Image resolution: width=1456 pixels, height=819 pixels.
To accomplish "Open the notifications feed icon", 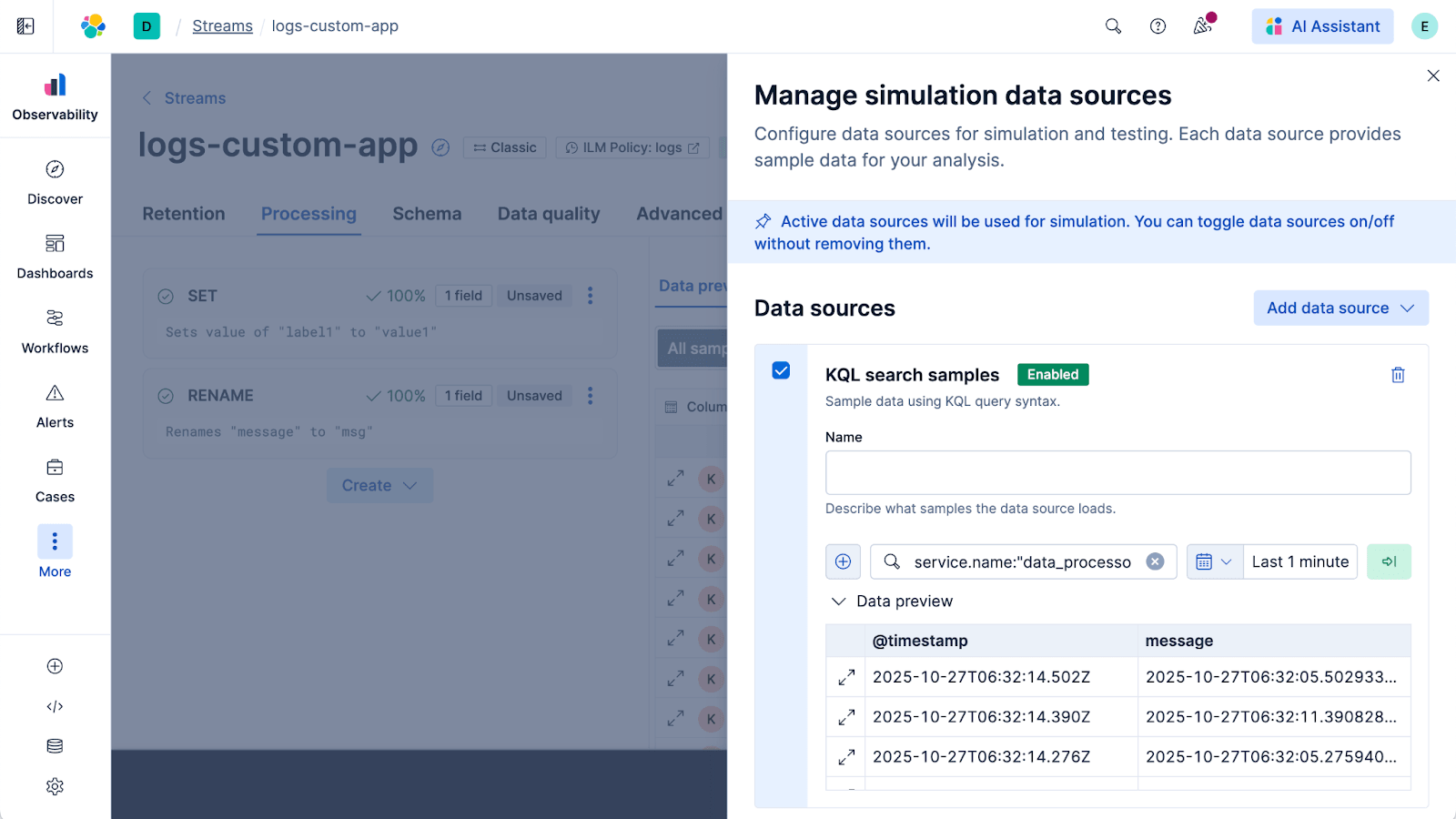I will 1201,25.
